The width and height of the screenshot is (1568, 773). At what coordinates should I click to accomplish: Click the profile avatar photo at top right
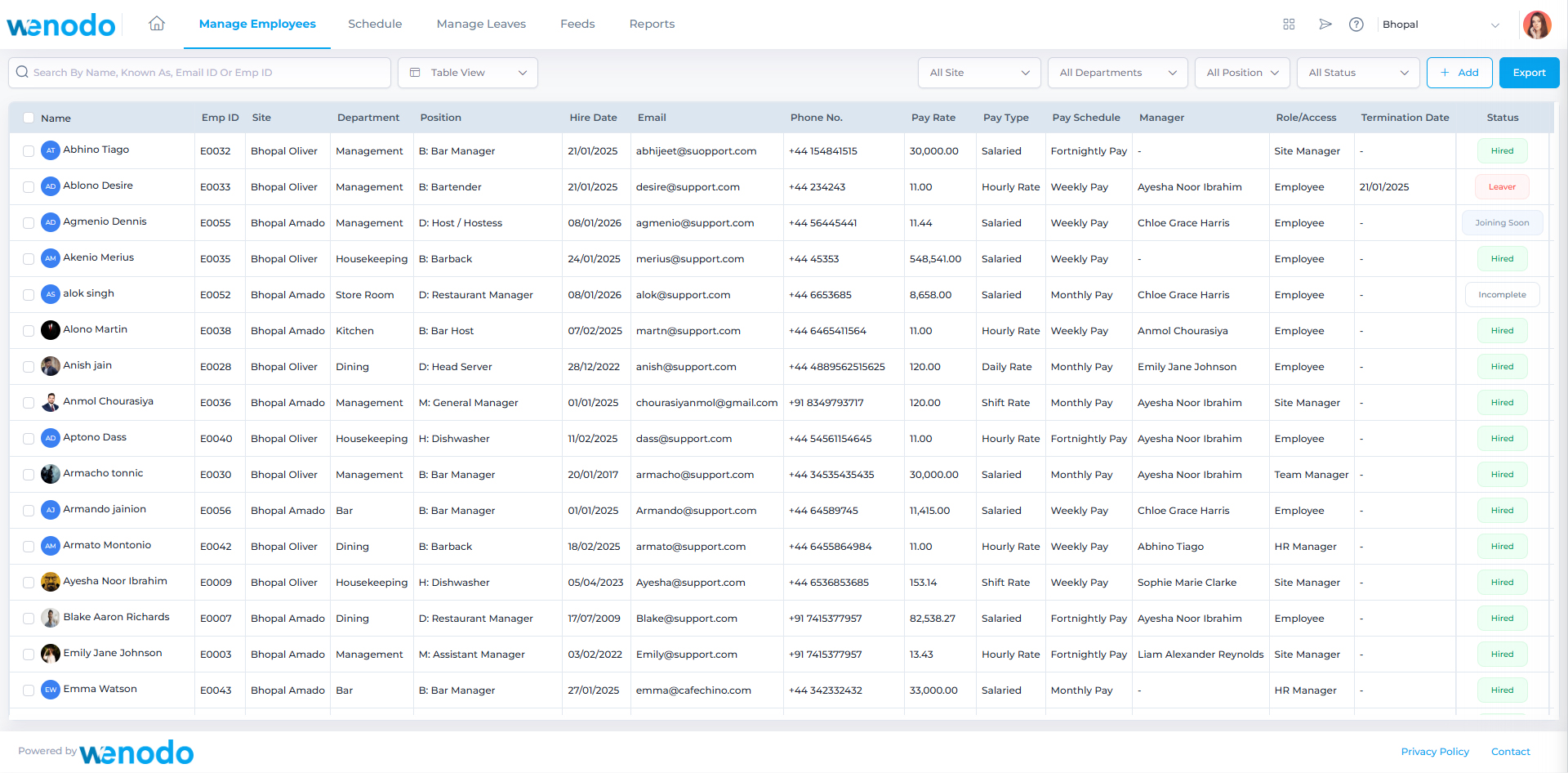coord(1538,25)
